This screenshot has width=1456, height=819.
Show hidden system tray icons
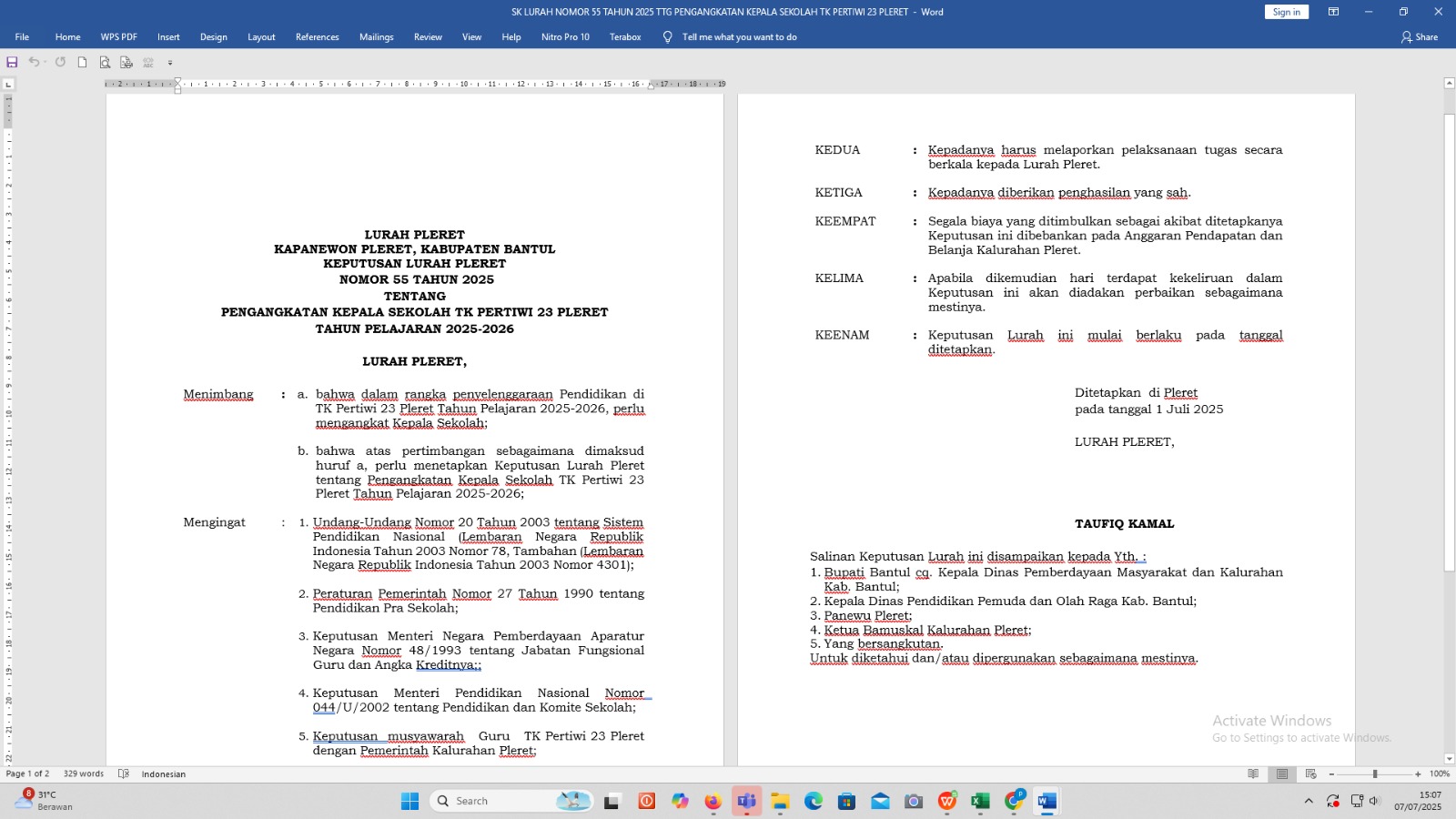pos(1309,801)
